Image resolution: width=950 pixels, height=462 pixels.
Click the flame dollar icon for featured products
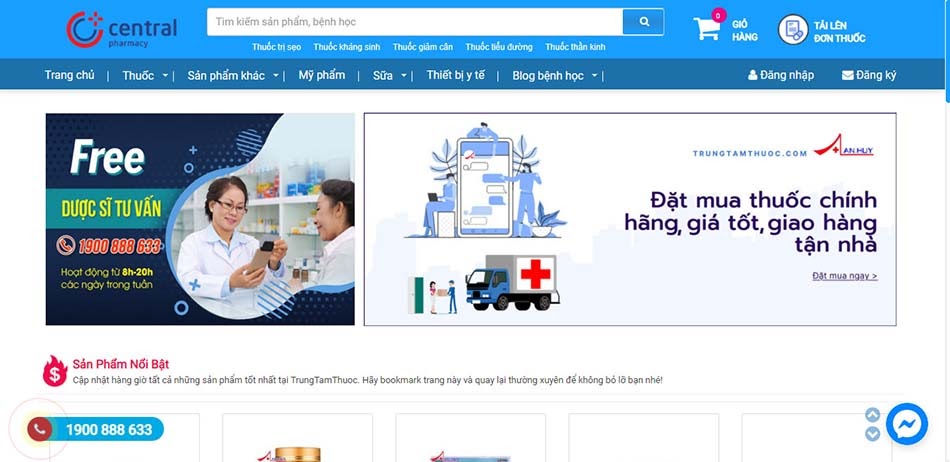55,371
